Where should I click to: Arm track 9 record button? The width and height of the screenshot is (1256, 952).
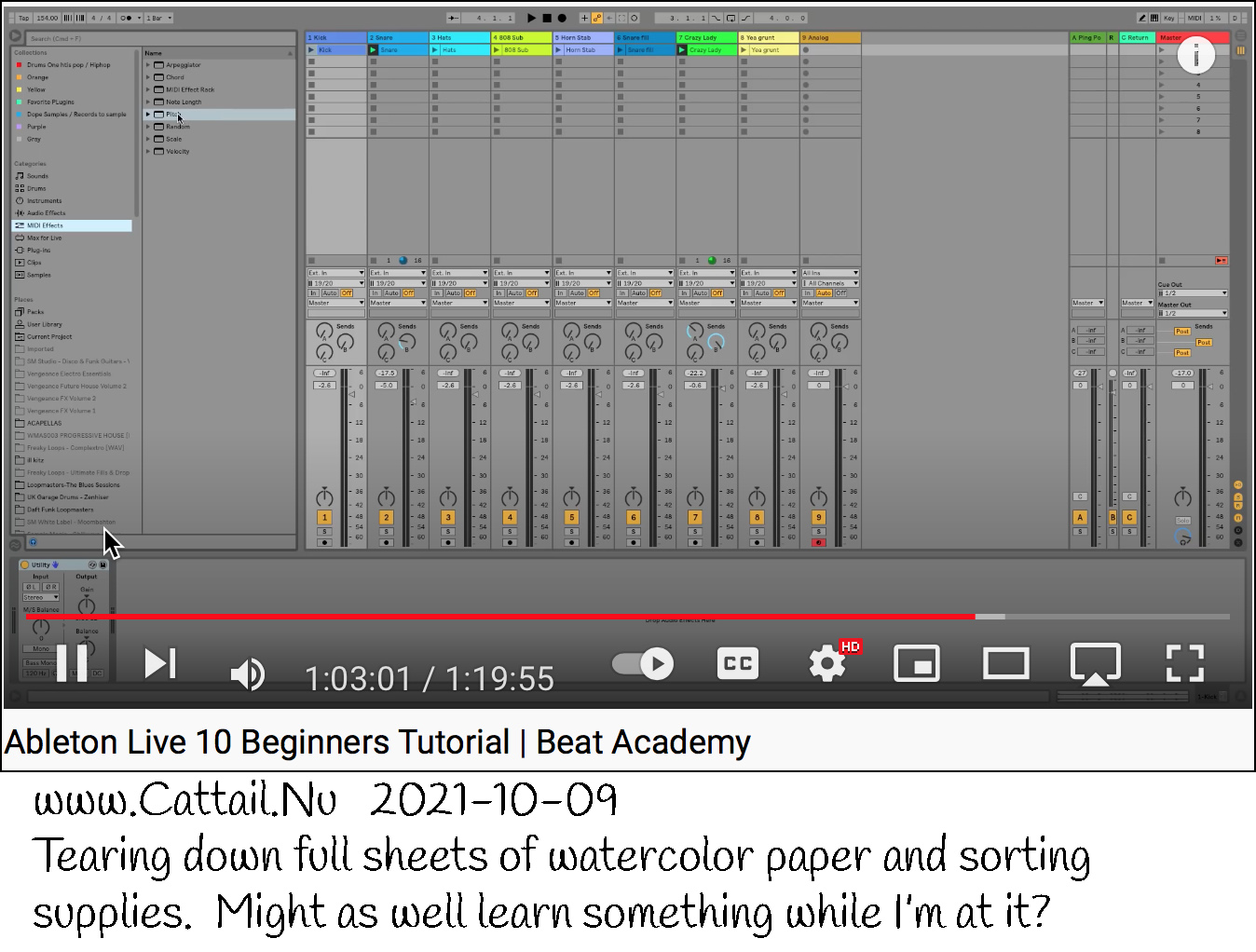coord(819,542)
